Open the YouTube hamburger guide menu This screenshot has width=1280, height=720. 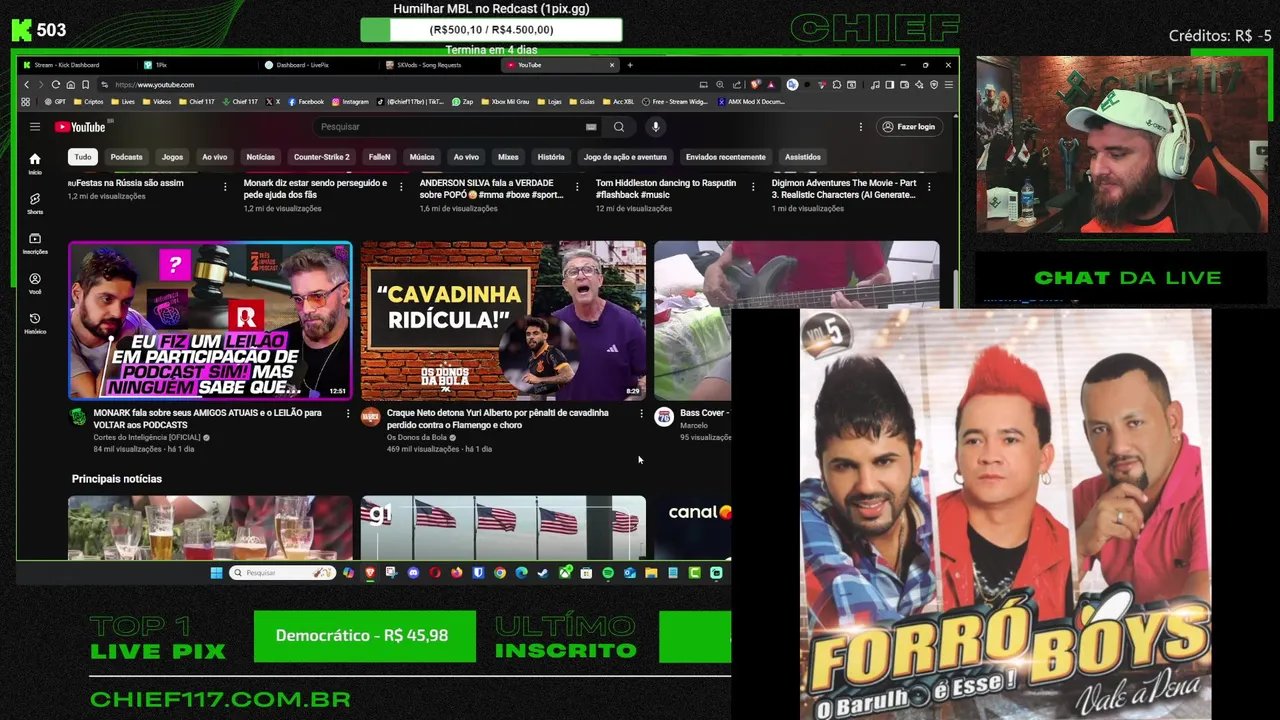point(34,127)
